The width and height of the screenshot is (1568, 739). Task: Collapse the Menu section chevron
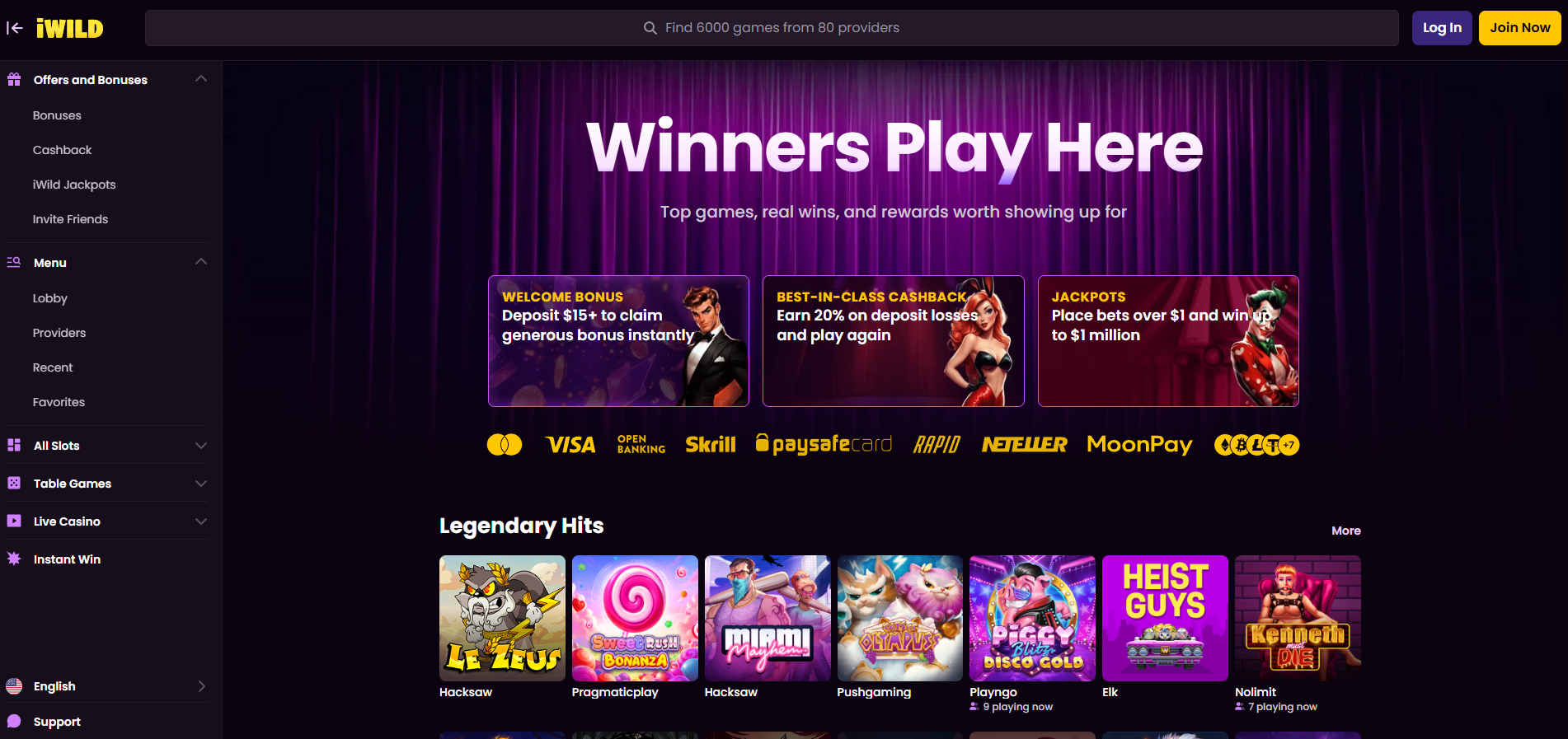coord(201,262)
